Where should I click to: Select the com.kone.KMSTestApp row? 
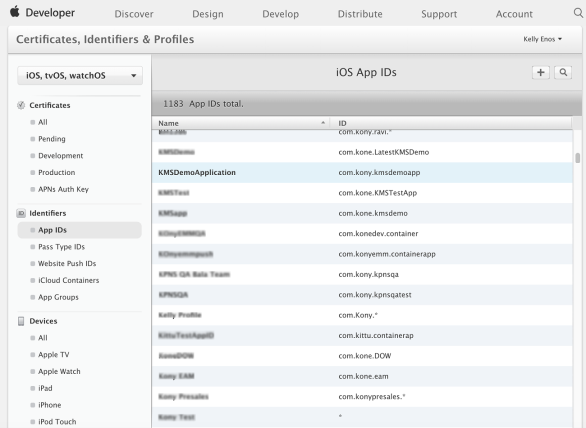pos(362,193)
